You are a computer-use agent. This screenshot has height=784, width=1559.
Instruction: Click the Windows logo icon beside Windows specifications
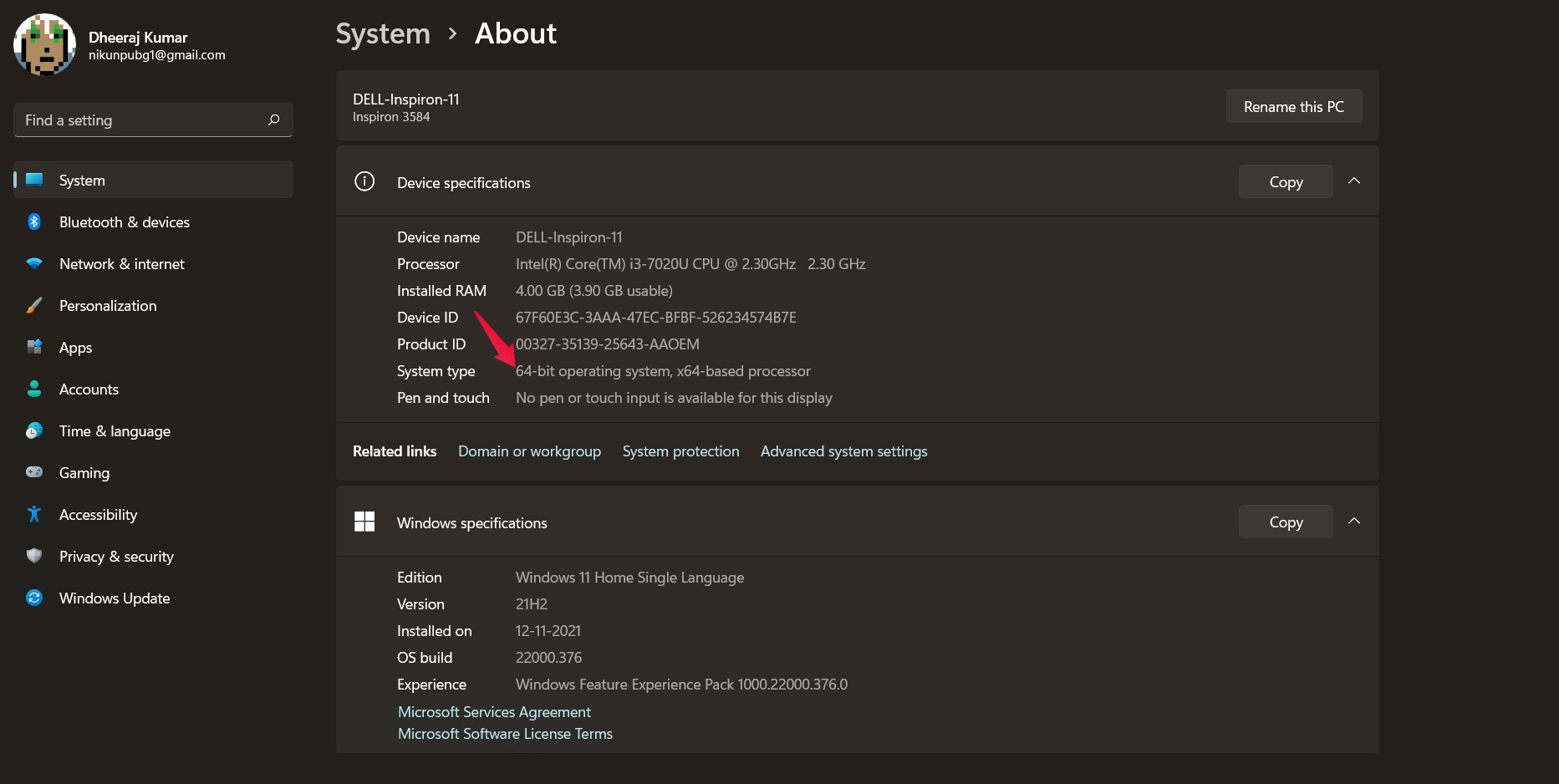364,522
